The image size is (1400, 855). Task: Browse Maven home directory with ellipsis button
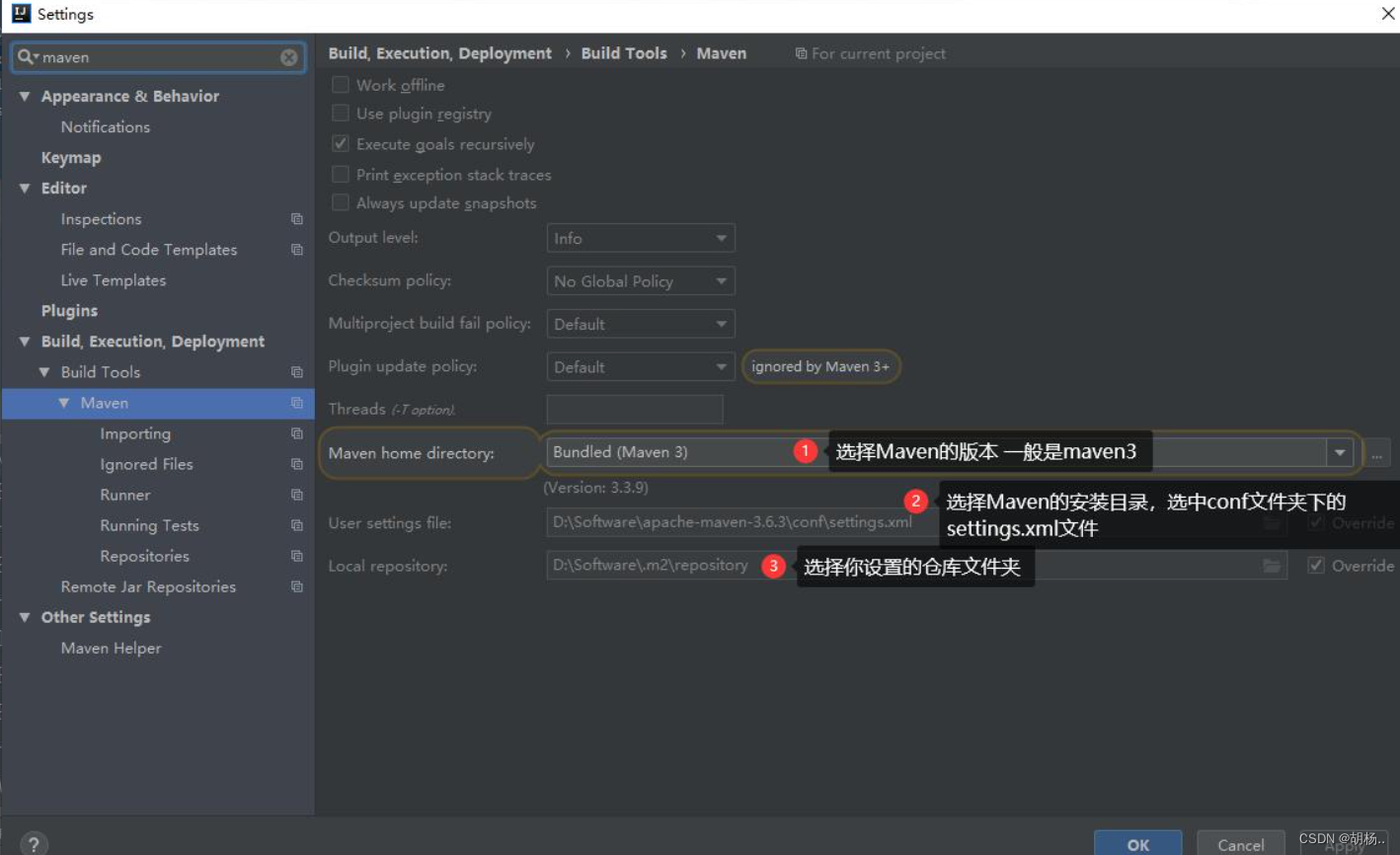(x=1376, y=453)
